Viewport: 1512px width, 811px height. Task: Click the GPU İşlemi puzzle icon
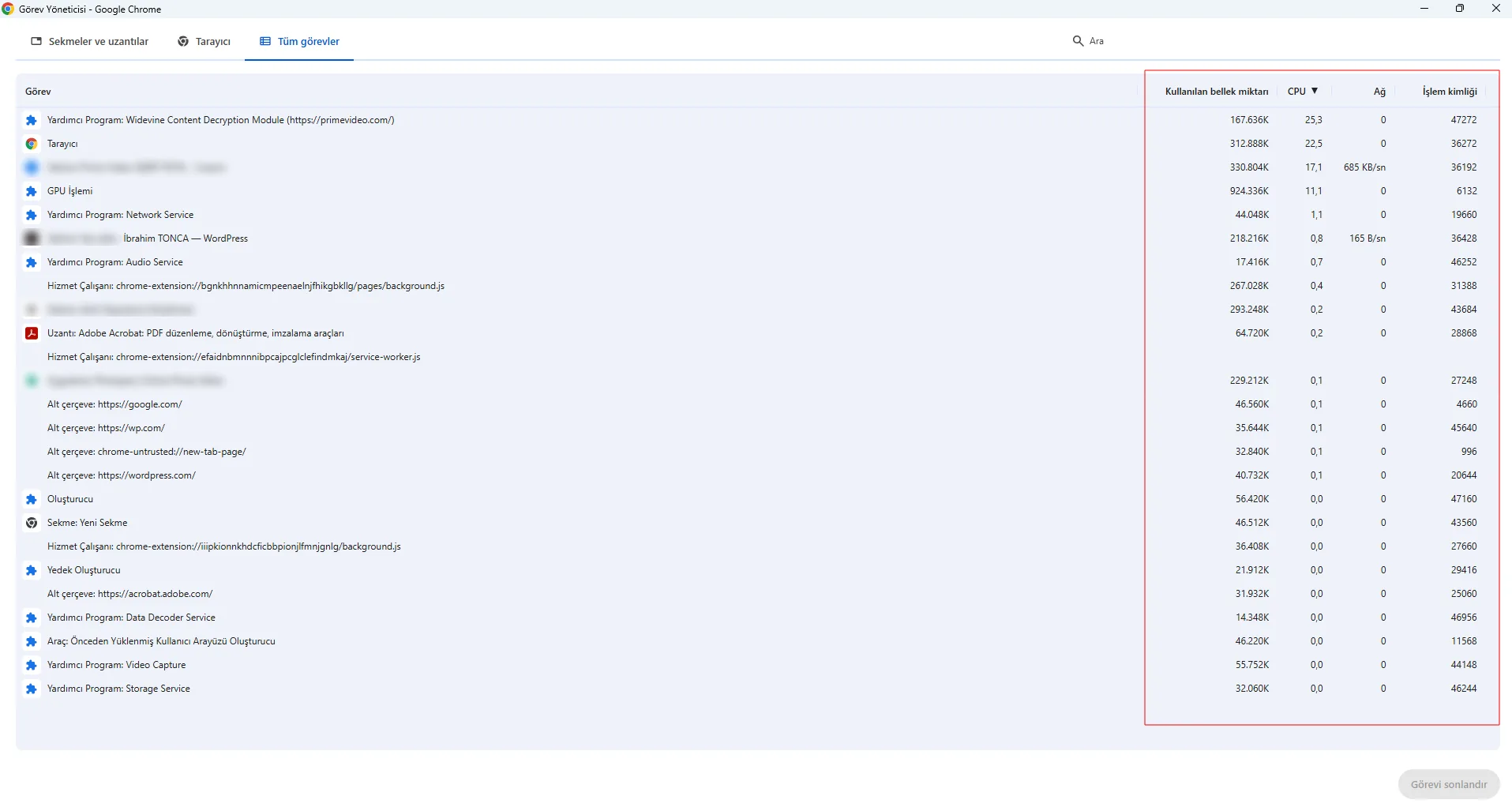pos(32,191)
